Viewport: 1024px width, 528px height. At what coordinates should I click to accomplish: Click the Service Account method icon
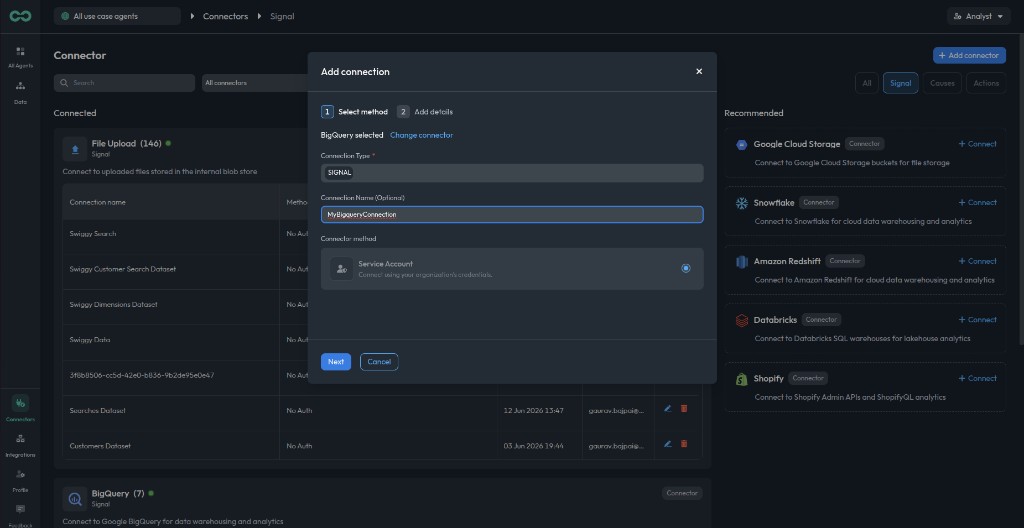tap(342, 269)
